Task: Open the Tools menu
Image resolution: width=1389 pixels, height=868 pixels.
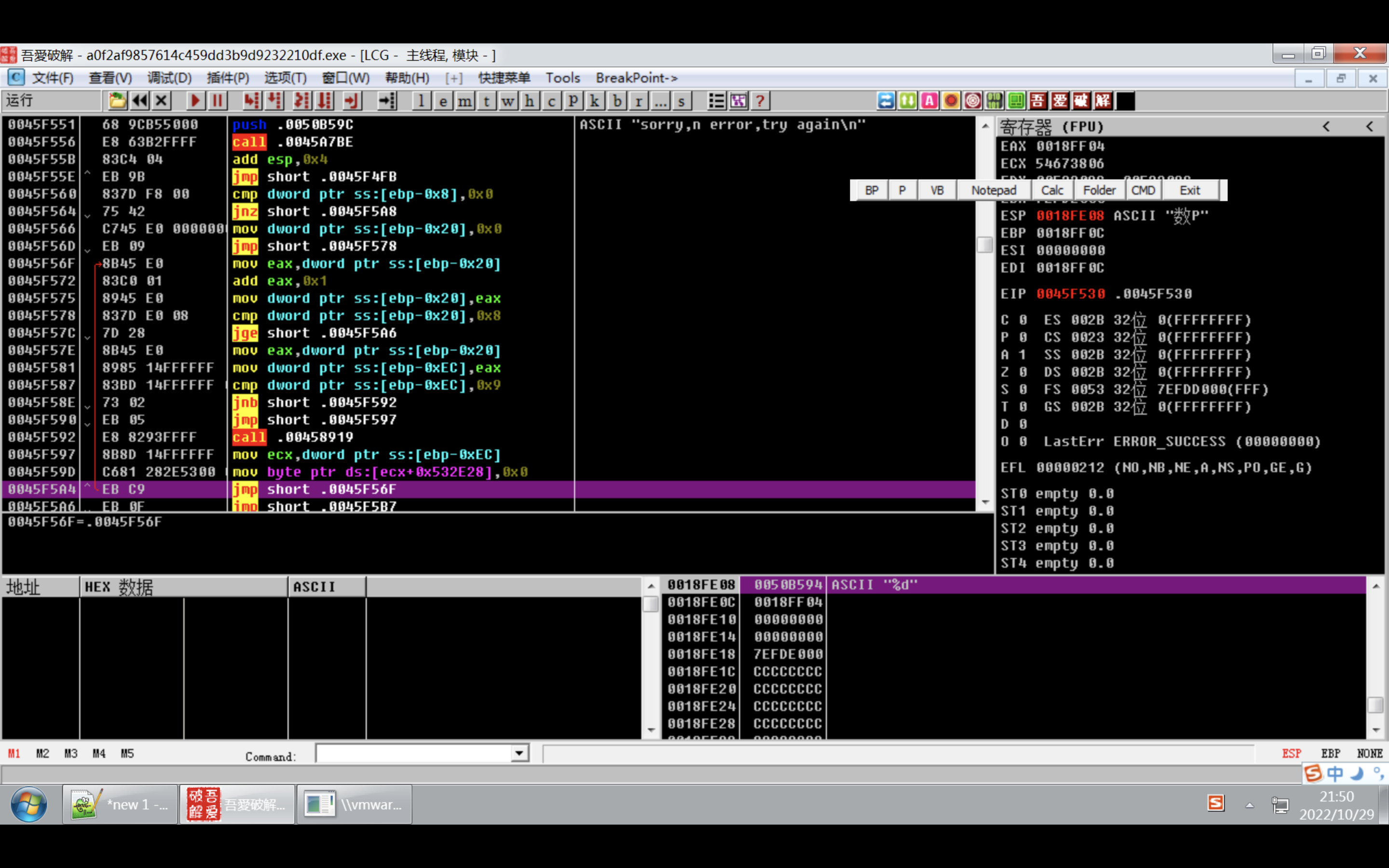Action: click(562, 78)
